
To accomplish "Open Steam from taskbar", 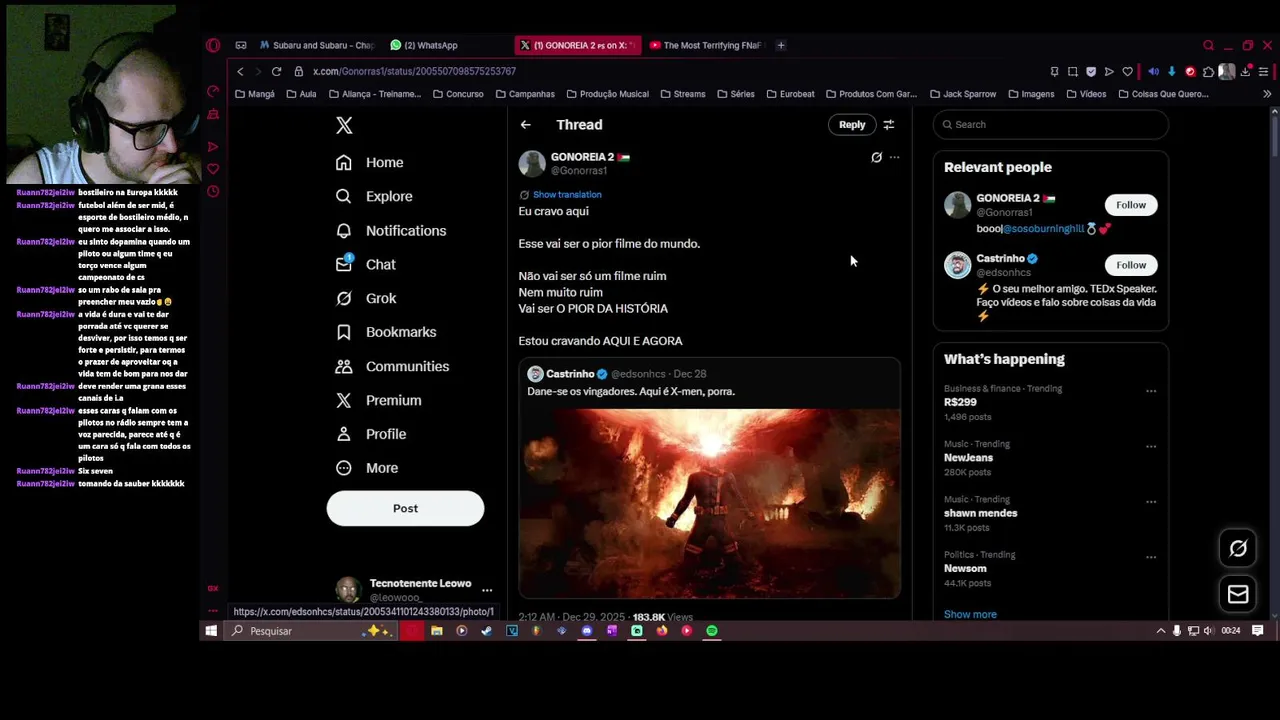I will [x=487, y=631].
